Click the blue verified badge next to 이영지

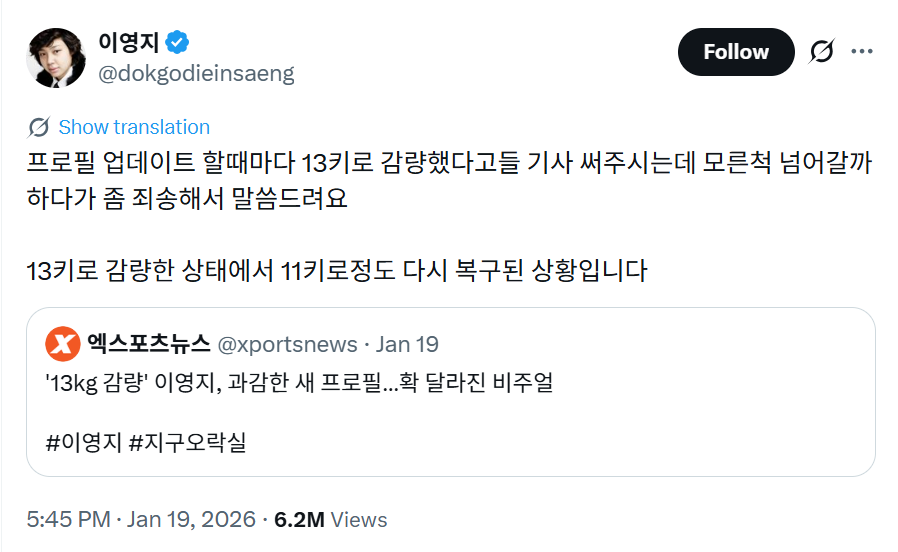tap(178, 43)
